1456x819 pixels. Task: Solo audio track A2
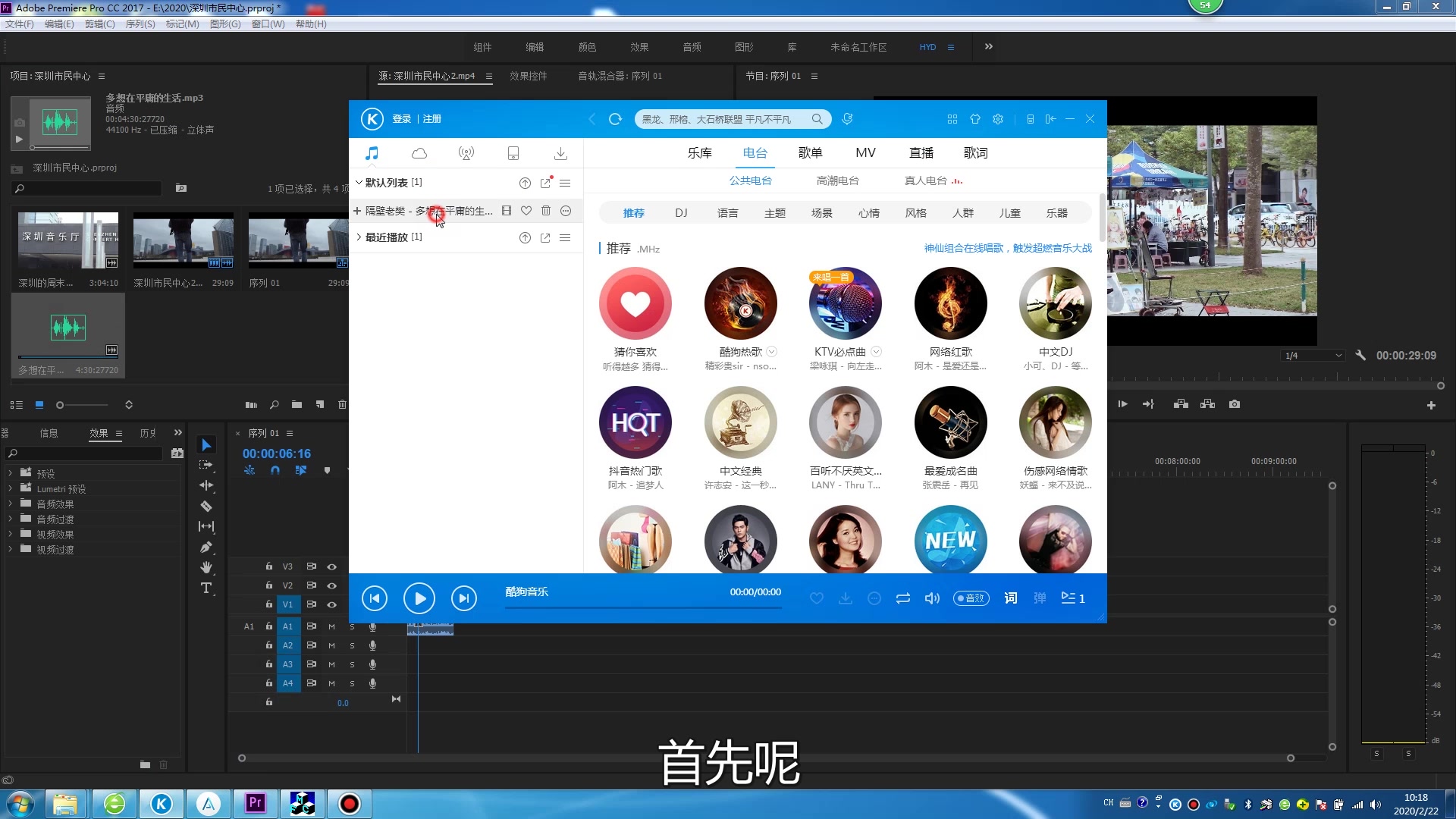click(352, 645)
